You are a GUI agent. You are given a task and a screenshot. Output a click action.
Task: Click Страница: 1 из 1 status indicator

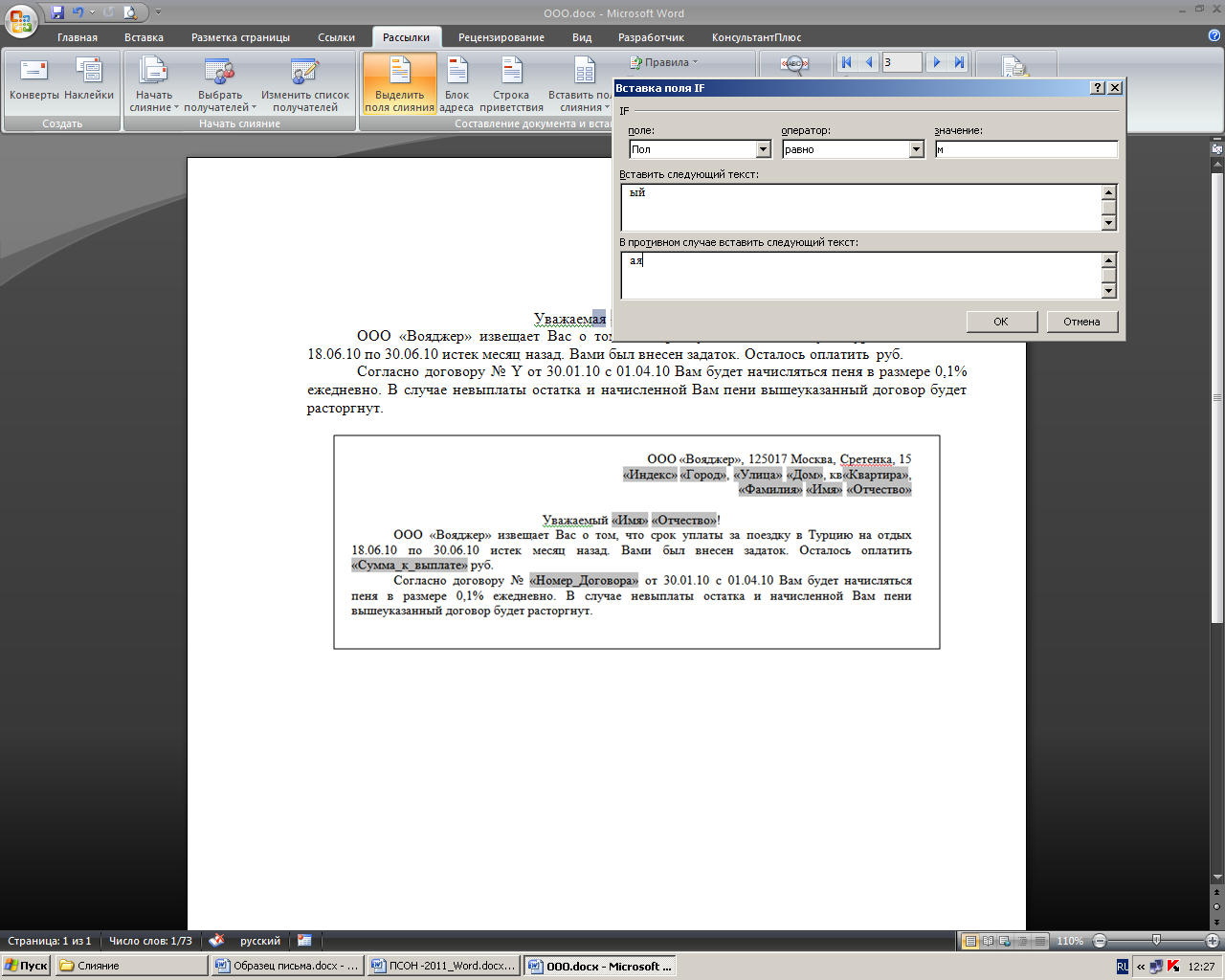(x=50, y=941)
